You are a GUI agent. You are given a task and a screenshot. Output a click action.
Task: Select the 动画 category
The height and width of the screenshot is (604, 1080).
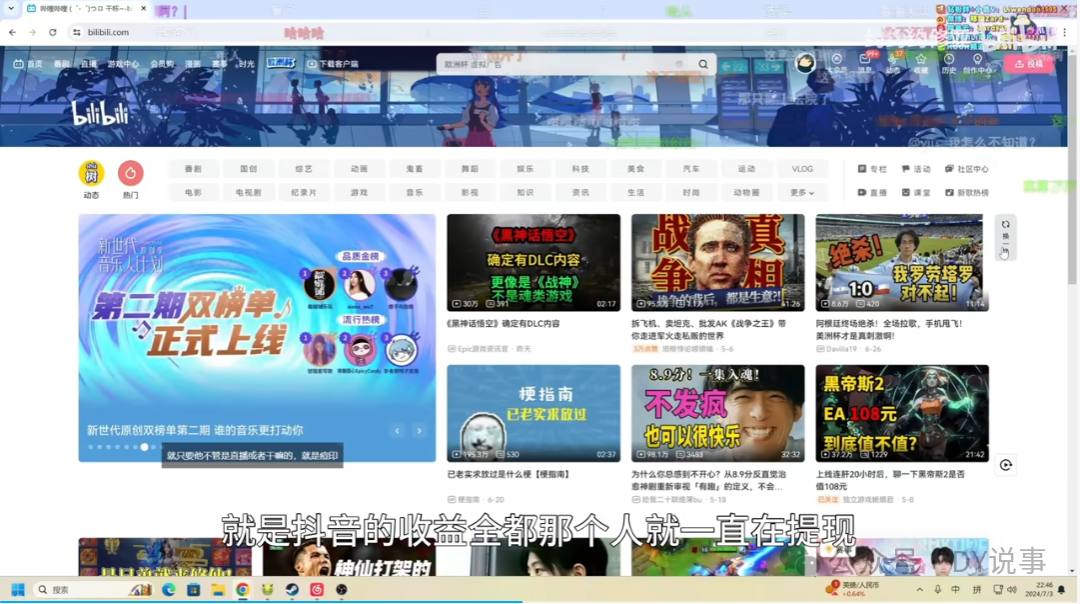click(359, 169)
